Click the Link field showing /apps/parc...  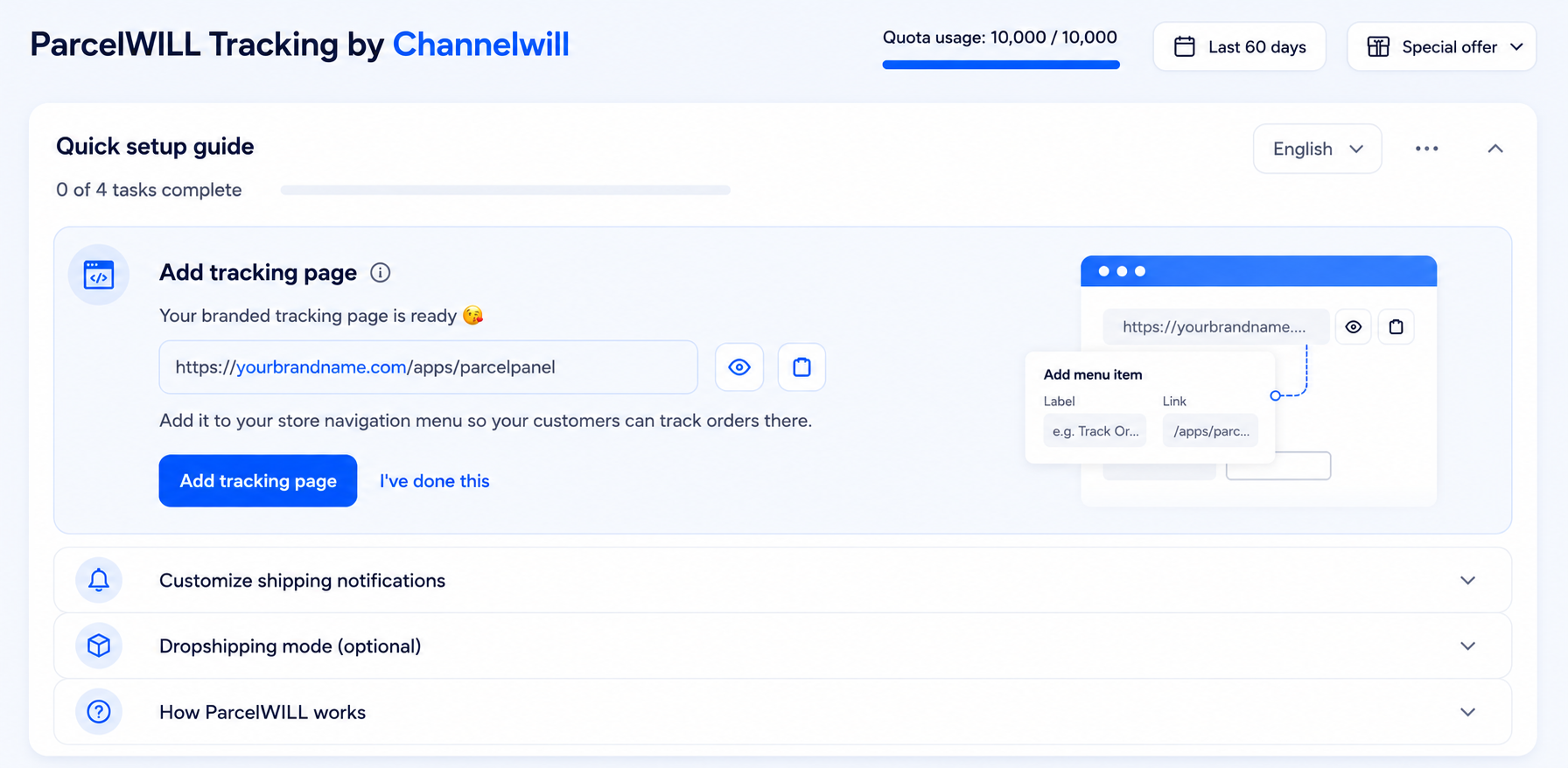pyautogui.click(x=1211, y=430)
